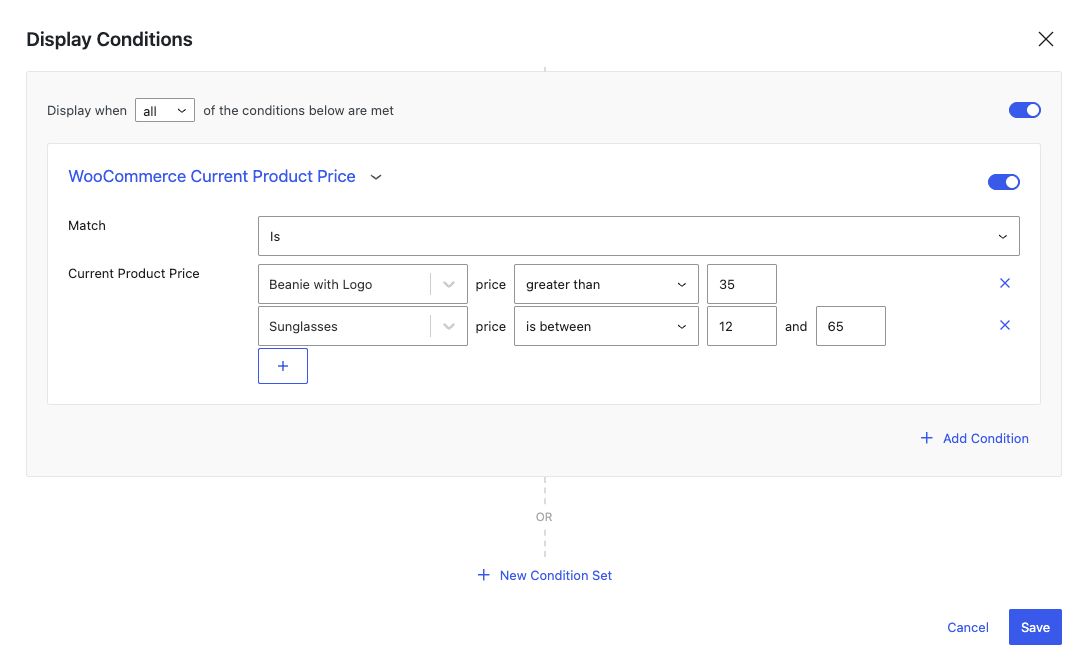Click the price value field showing 35
1088x672 pixels.
pos(741,284)
